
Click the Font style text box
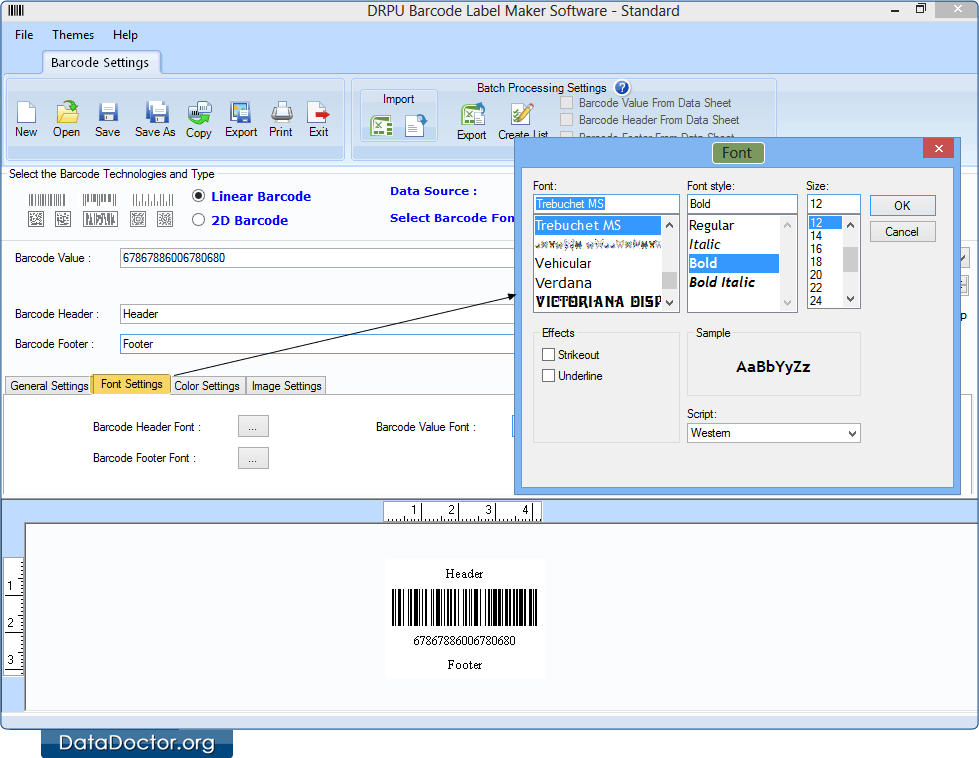(742, 204)
